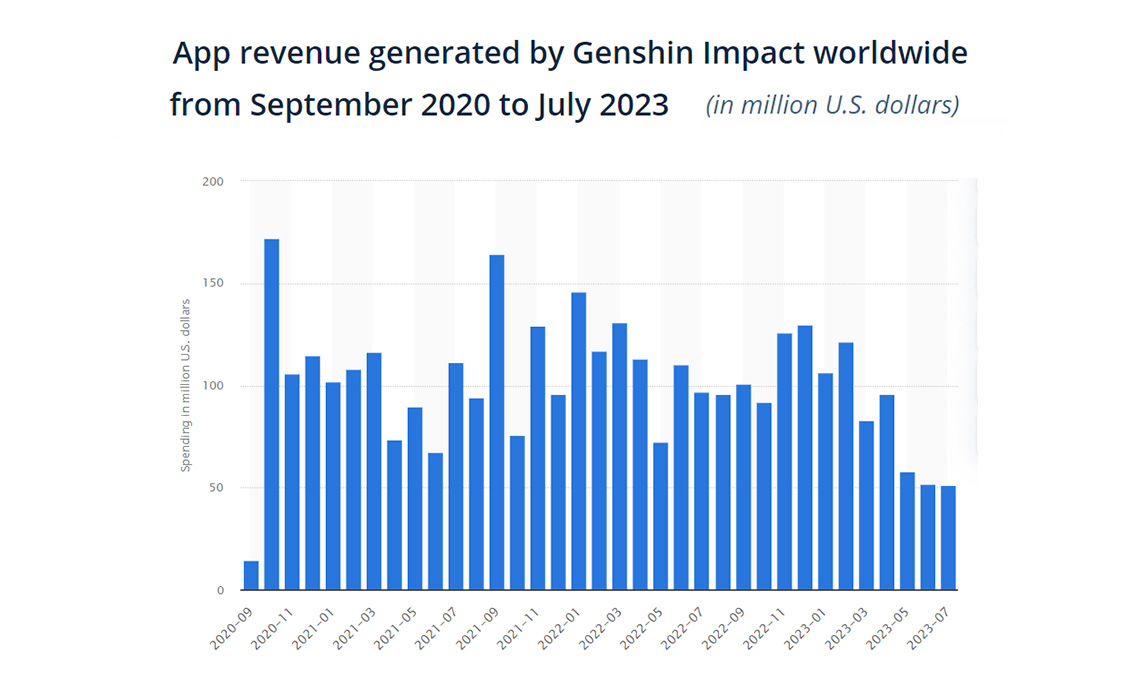Viewport: 1140px width, 700px height.
Task: Select the bar for 2020-11
Action: click(x=292, y=482)
